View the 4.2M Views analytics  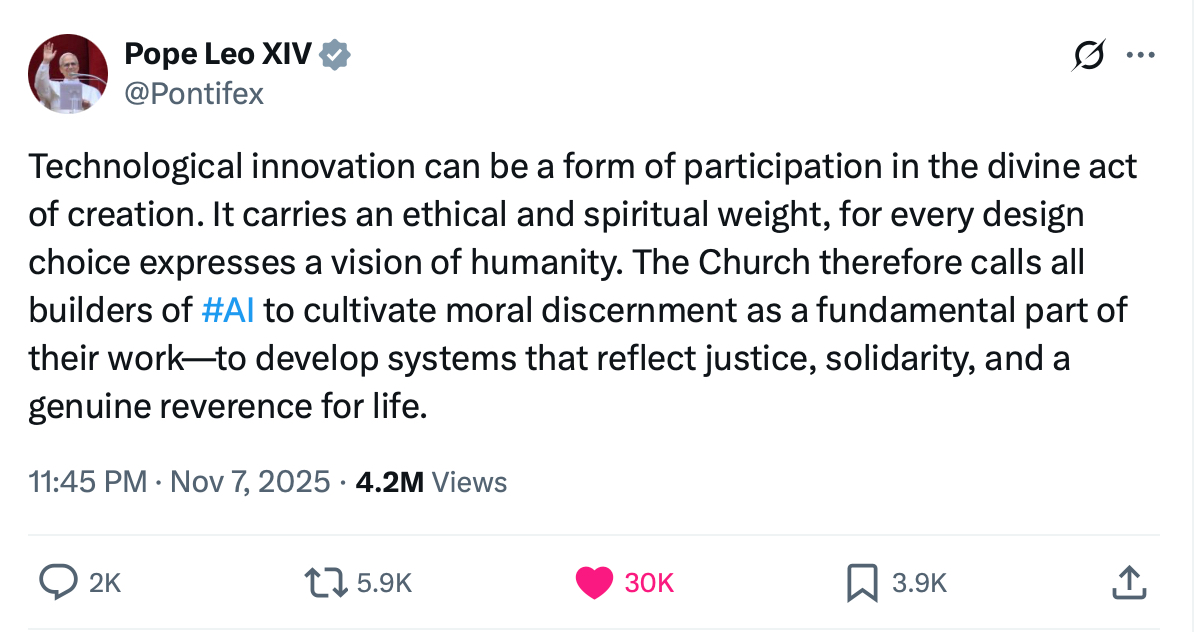(431, 482)
